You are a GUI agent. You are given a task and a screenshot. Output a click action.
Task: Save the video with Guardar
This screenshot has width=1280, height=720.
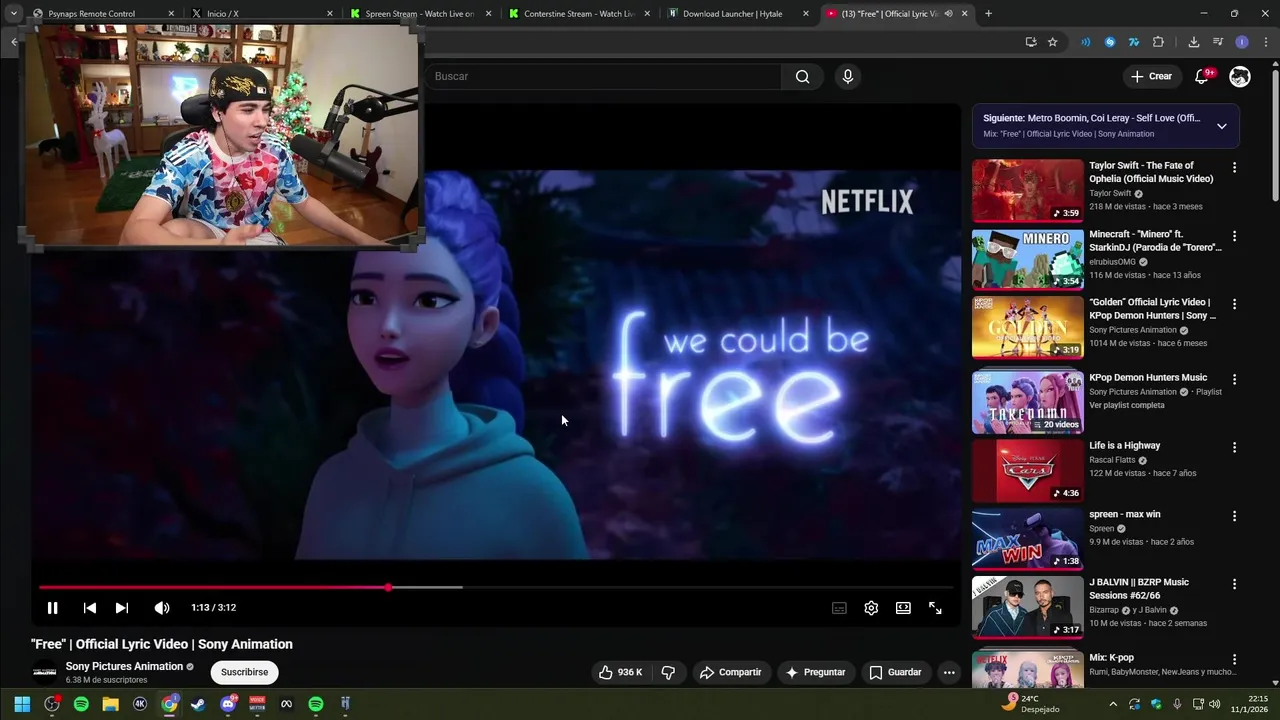(895, 672)
